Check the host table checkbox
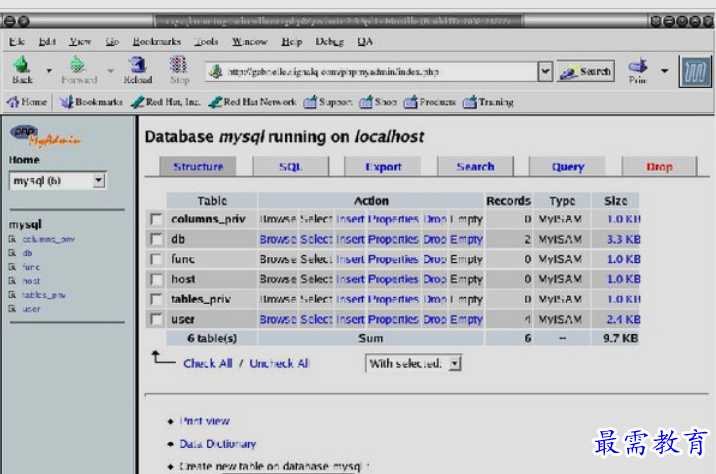Viewport: 716px width, 474px height. 156,279
